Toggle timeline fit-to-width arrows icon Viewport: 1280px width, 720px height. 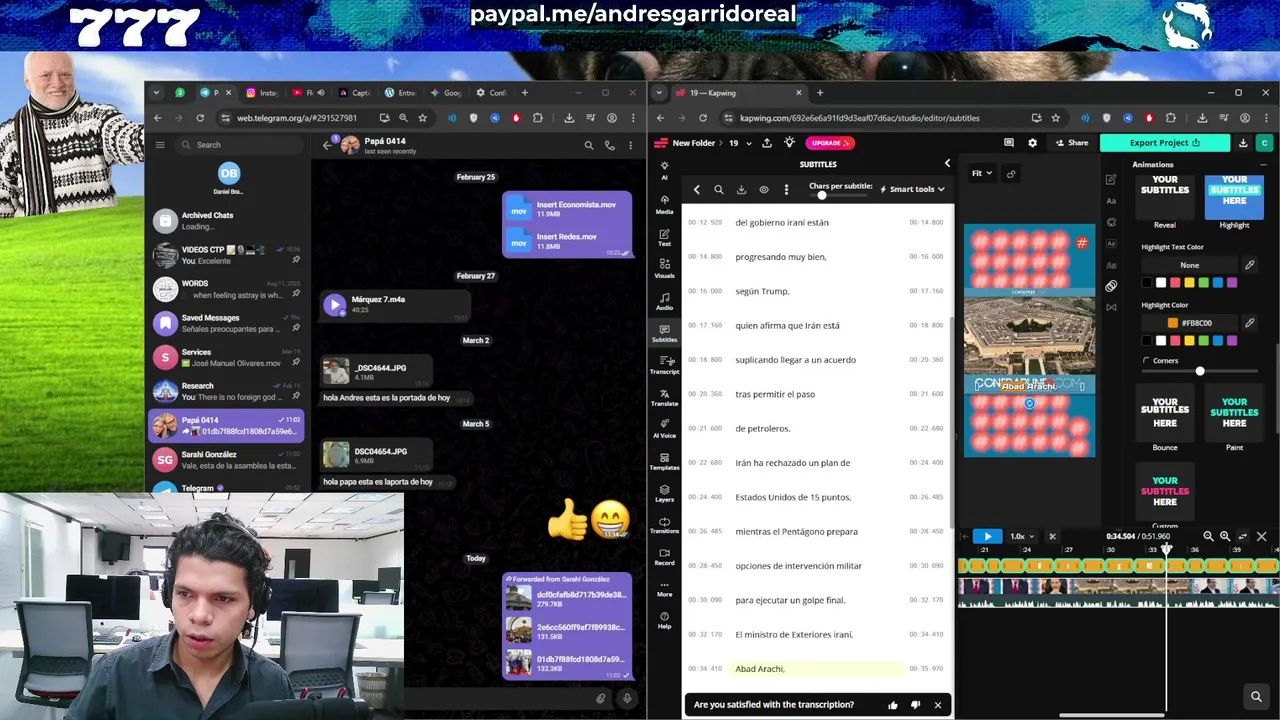click(1242, 537)
